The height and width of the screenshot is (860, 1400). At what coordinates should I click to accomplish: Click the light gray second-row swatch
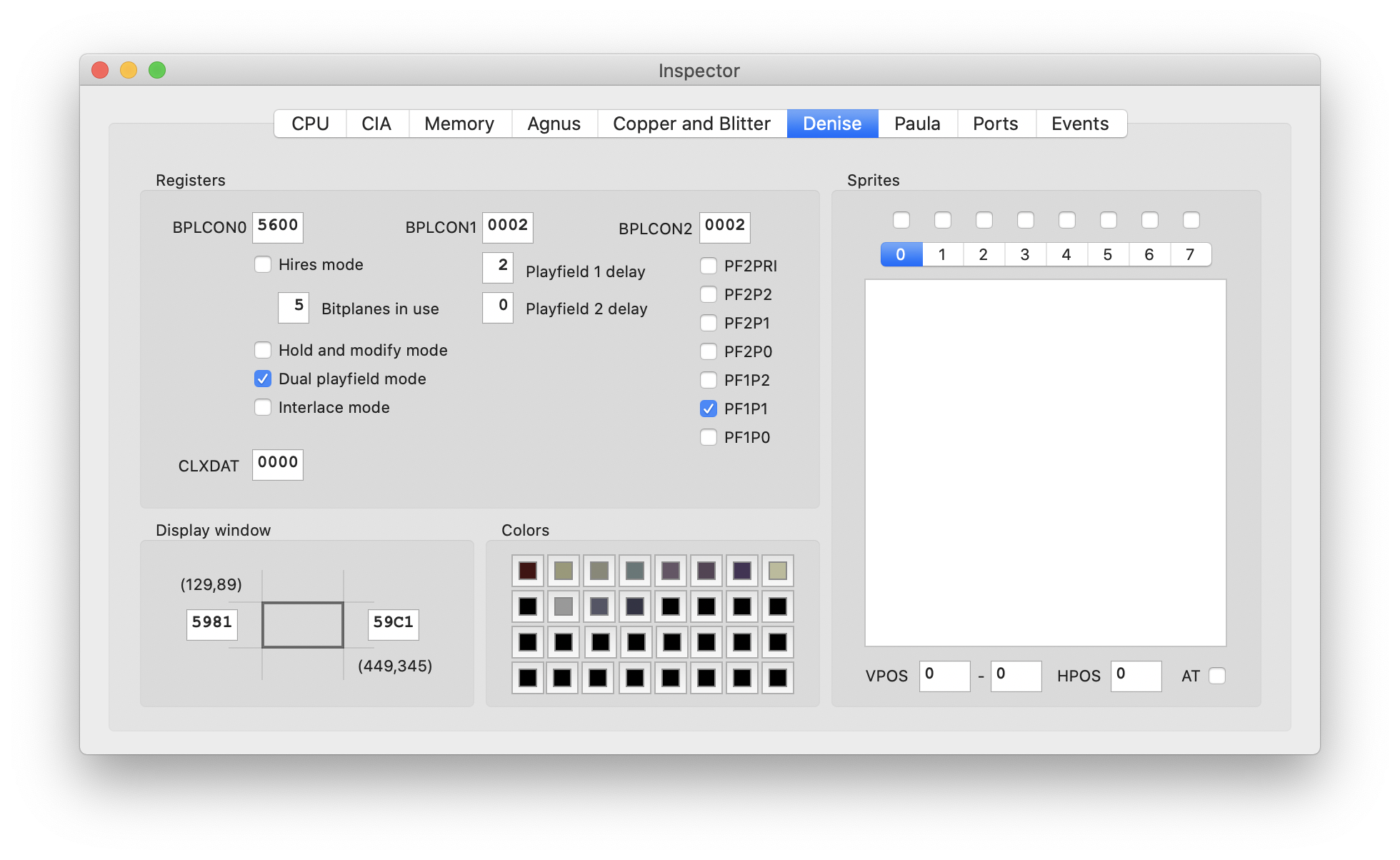[564, 606]
